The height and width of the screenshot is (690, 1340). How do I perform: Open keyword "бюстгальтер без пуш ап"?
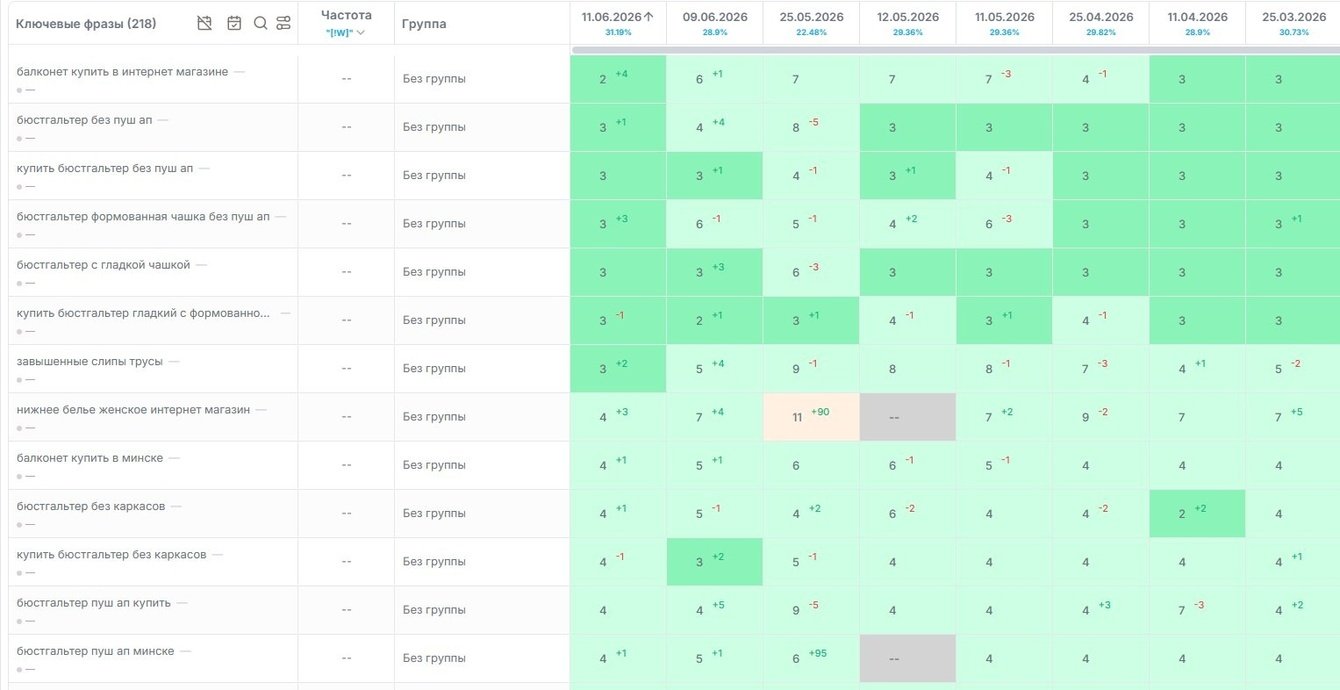tap(85, 120)
